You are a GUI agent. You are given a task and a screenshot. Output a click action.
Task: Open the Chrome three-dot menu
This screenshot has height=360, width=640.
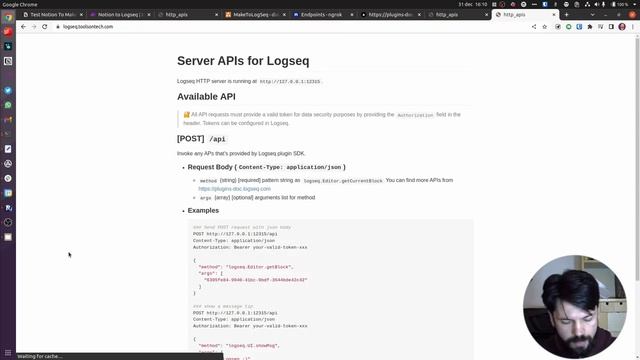click(x=633, y=27)
